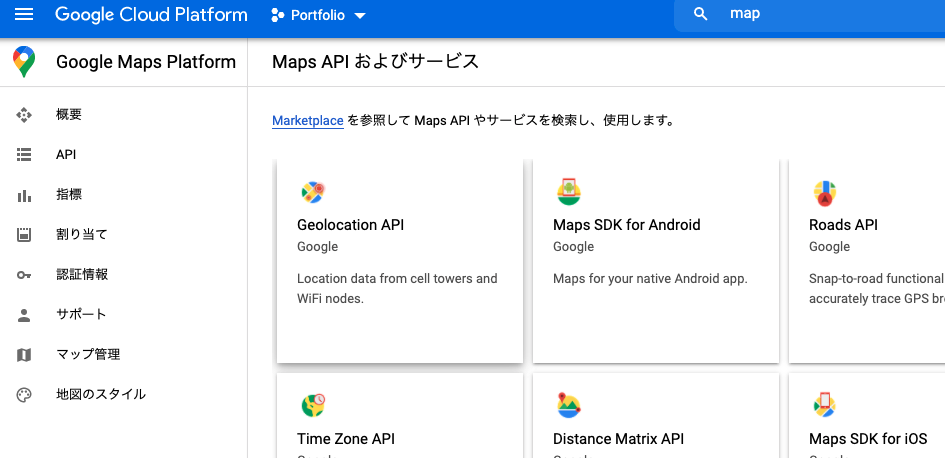The image size is (945, 458).
Task: Click the Google Maps Platform heading
Action: (x=146, y=61)
